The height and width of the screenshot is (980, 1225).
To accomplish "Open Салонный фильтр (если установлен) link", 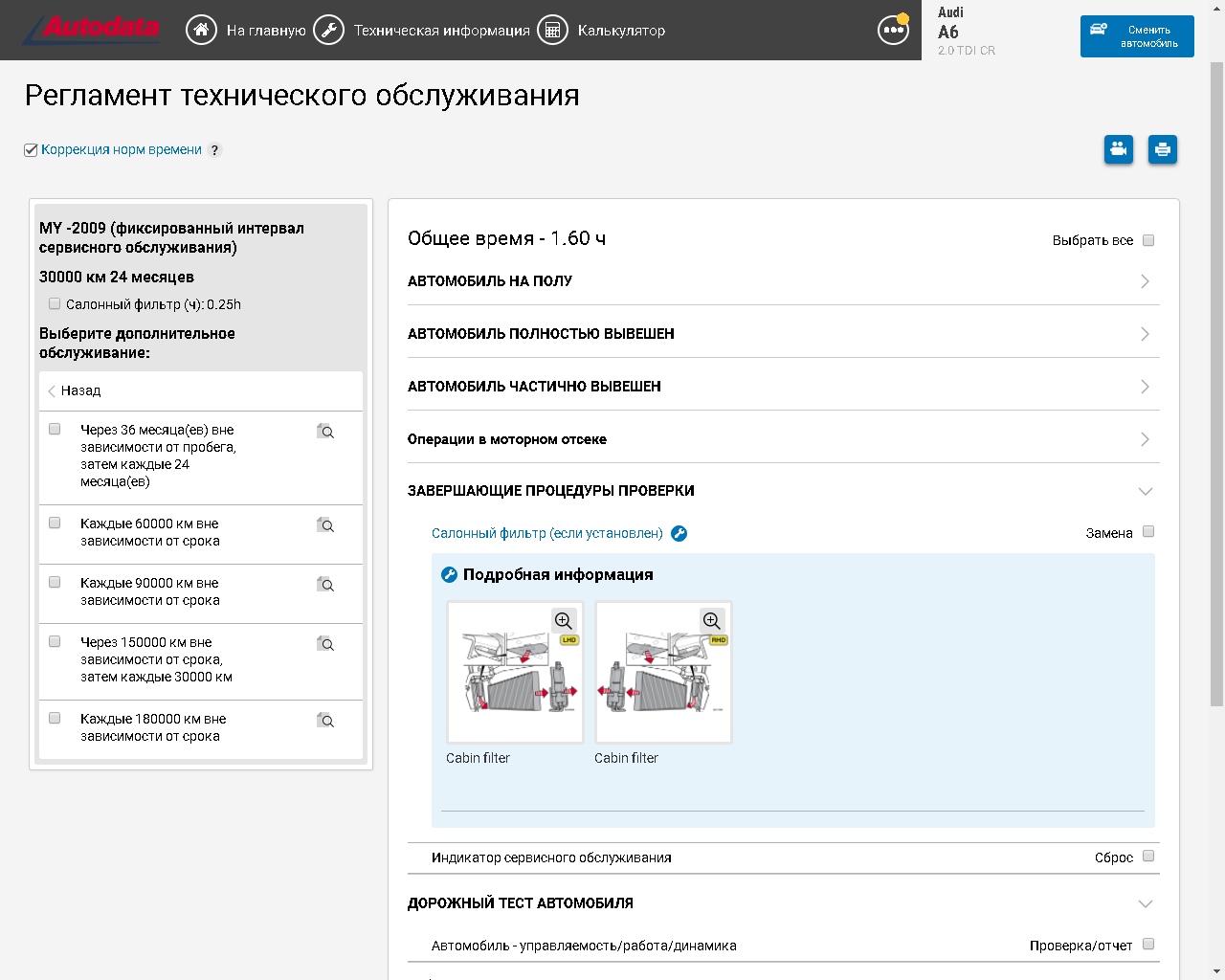I will (547, 533).
